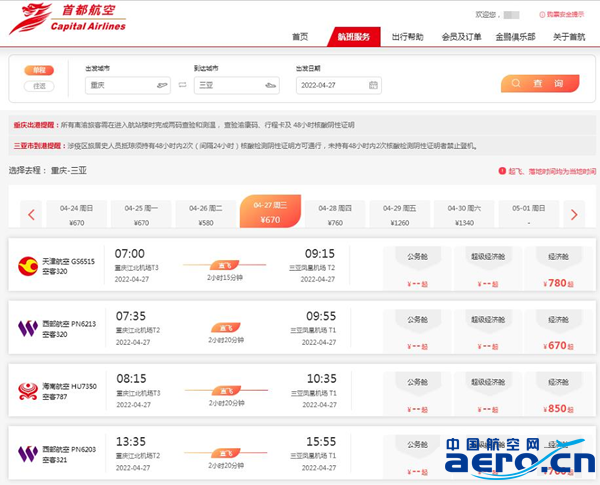
Task: Click the 购票安全提示 warning link
Action: [x=561, y=15]
